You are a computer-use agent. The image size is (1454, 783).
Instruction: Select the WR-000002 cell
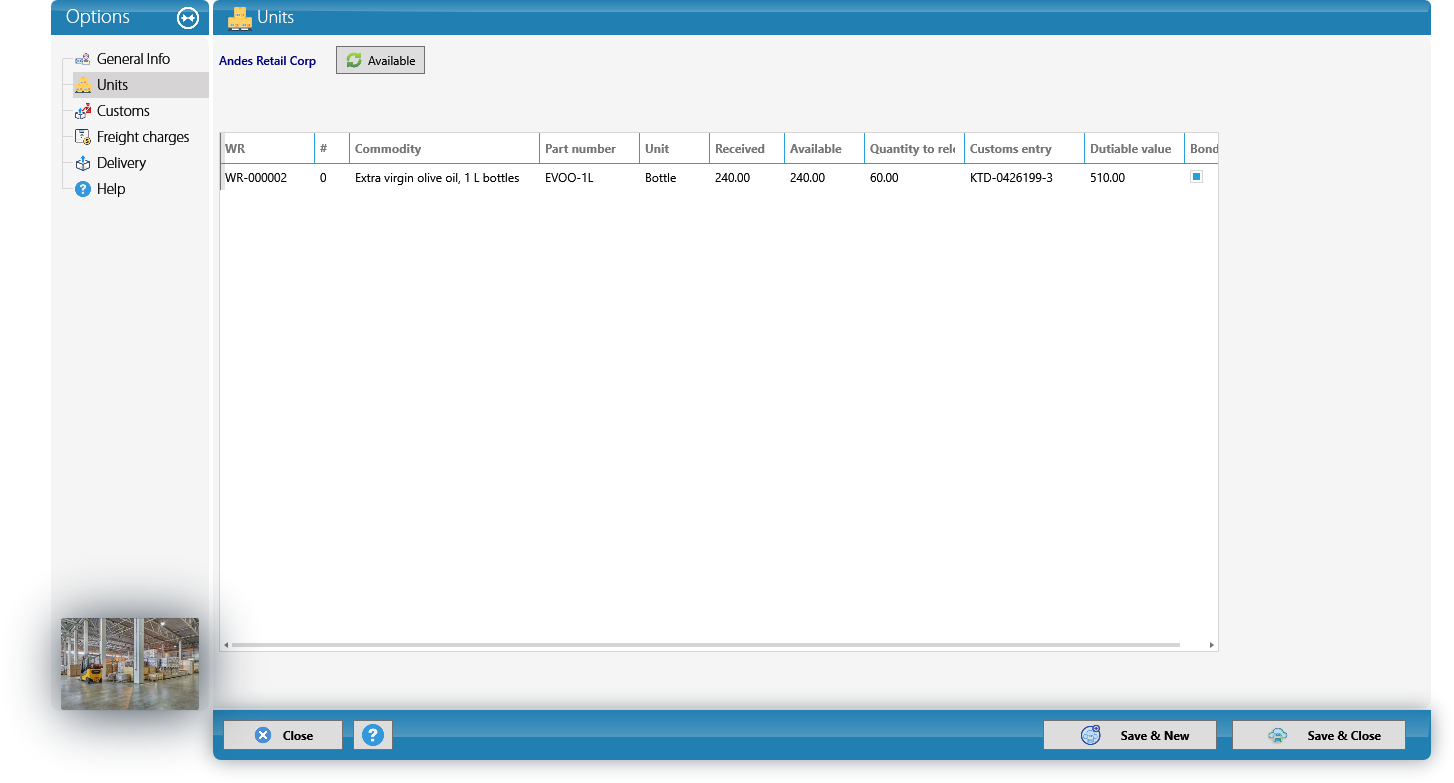click(x=267, y=178)
